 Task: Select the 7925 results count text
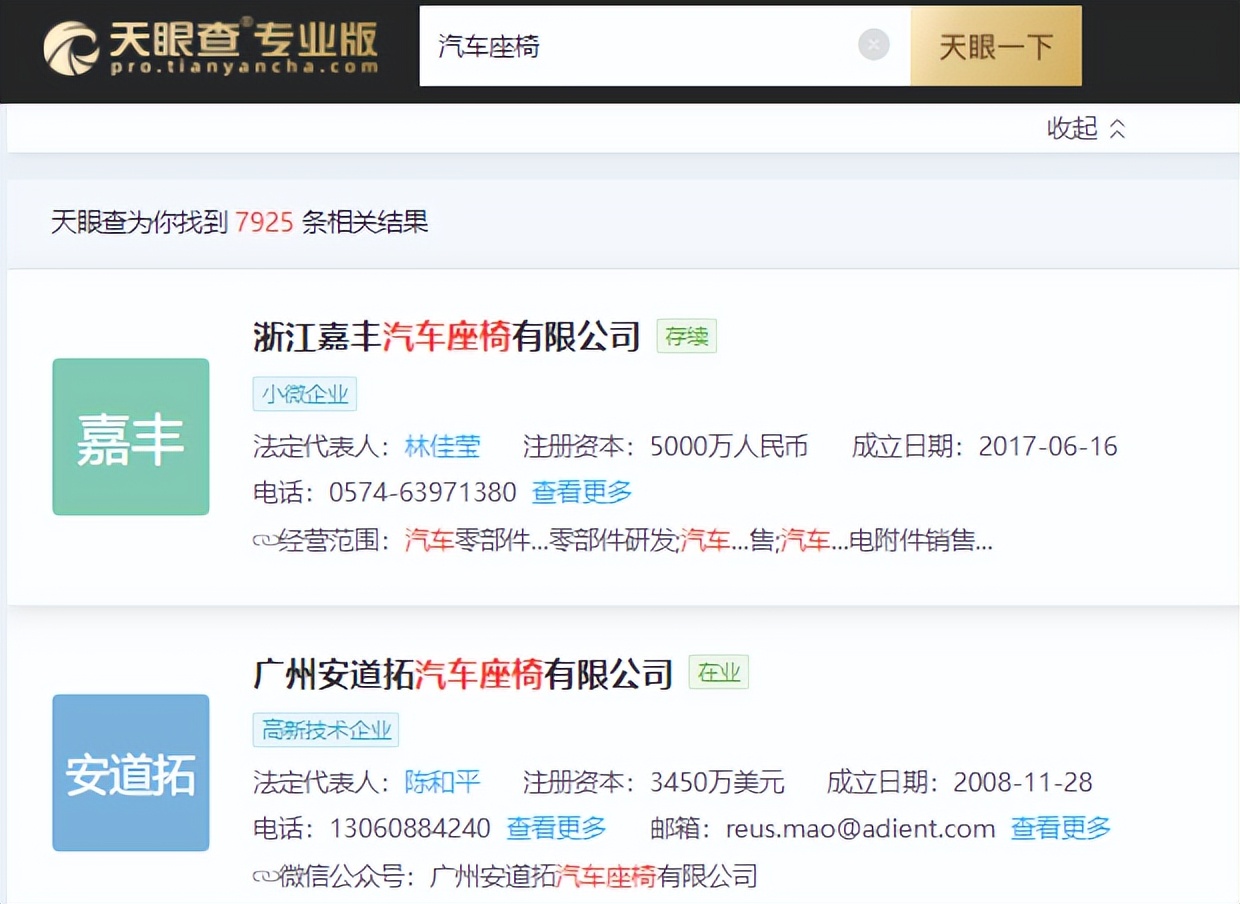coord(264,222)
